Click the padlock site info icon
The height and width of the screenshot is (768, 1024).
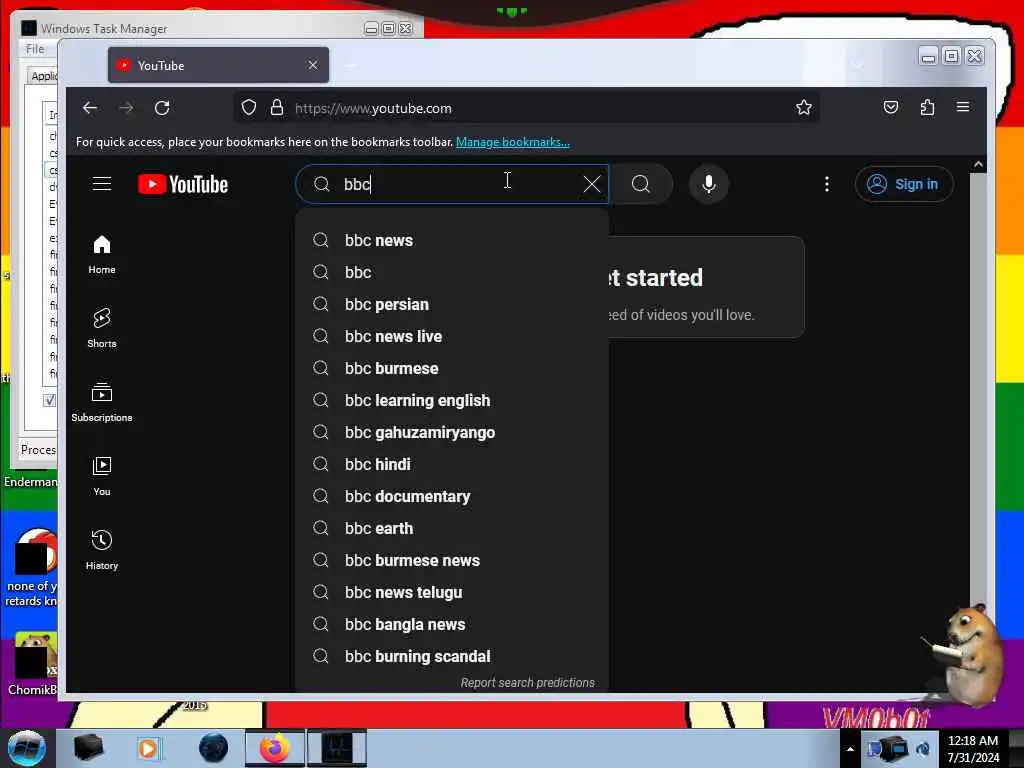277,107
